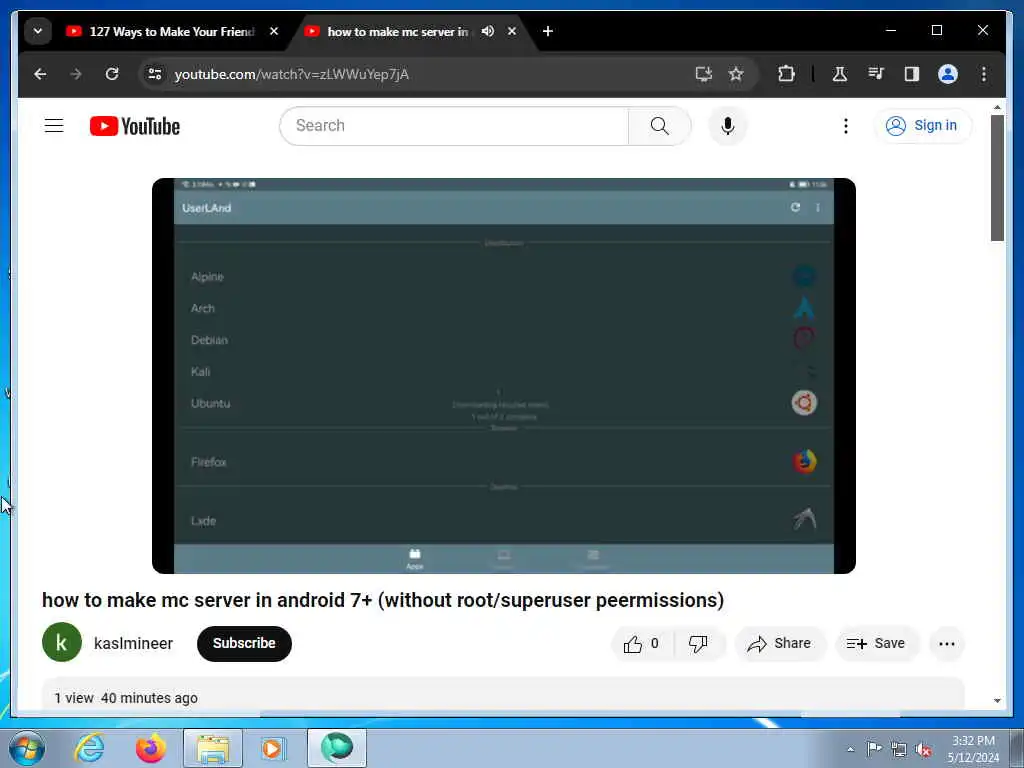Open Windows Media Player from the taskbar
The image size is (1024, 768).
click(x=272, y=748)
